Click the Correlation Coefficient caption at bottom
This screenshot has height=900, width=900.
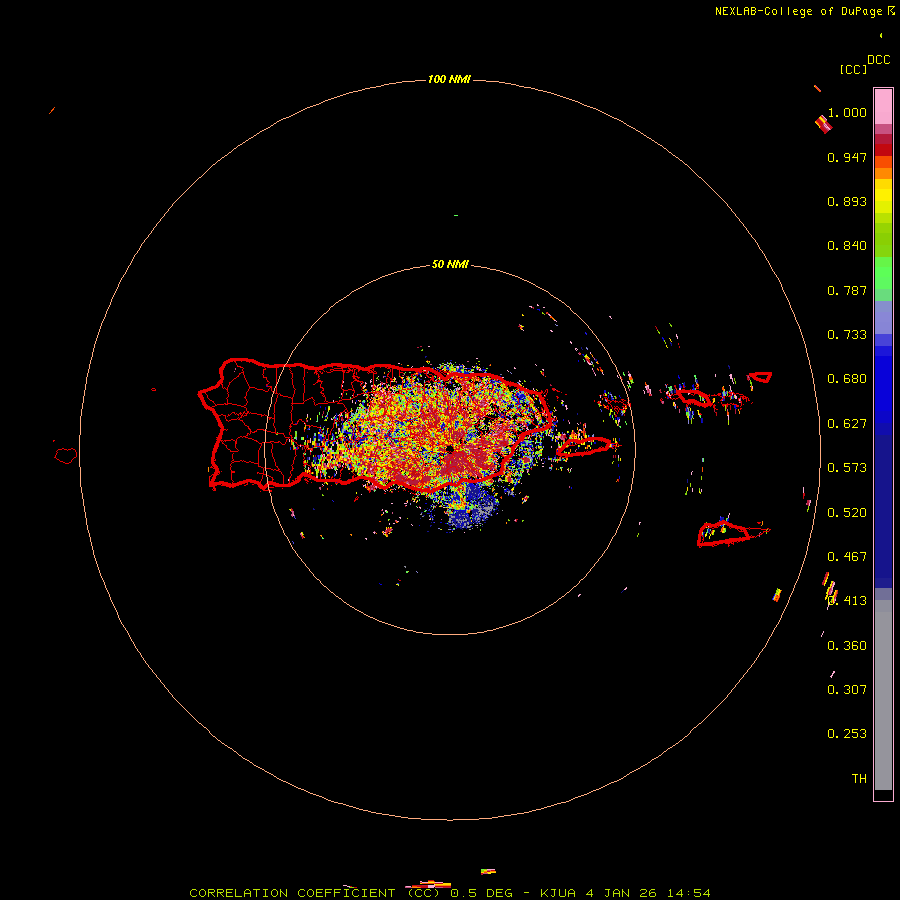(x=450, y=893)
